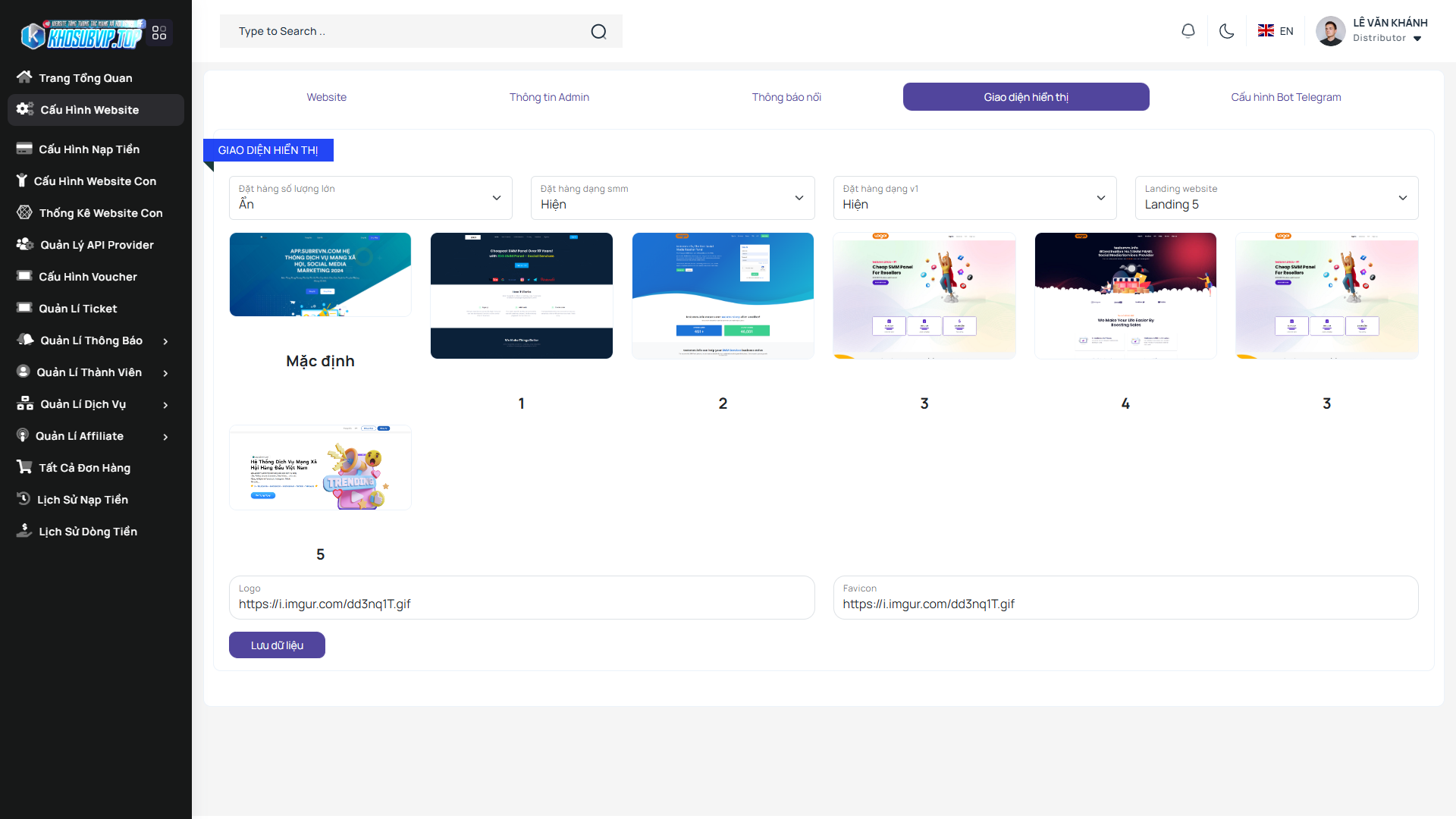The height and width of the screenshot is (819, 1456).
Task: Click Lịch Sử Nạp Tiền history icon
Action: (x=24, y=499)
